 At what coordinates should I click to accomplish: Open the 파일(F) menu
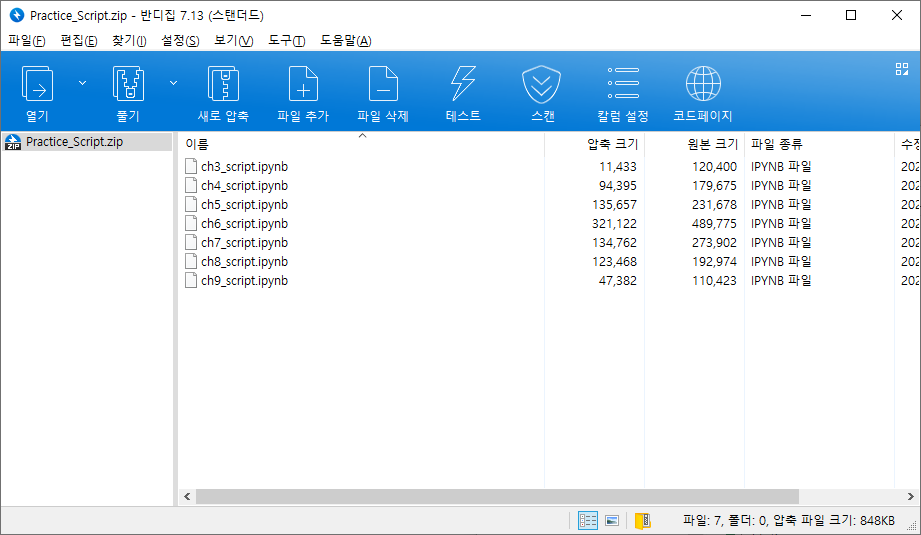click(x=26, y=41)
